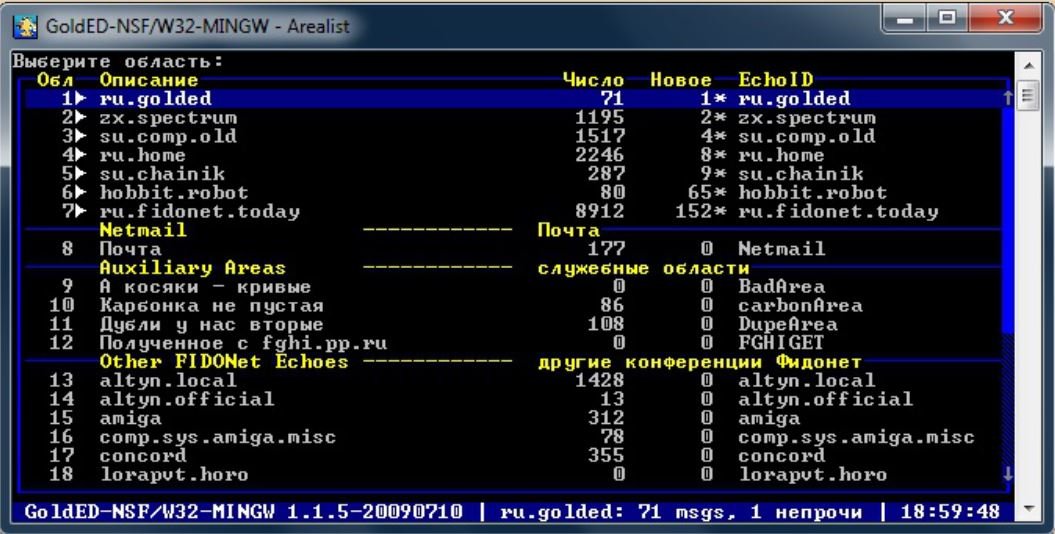Click the Число column header
This screenshot has width=1055, height=534.
click(593, 80)
